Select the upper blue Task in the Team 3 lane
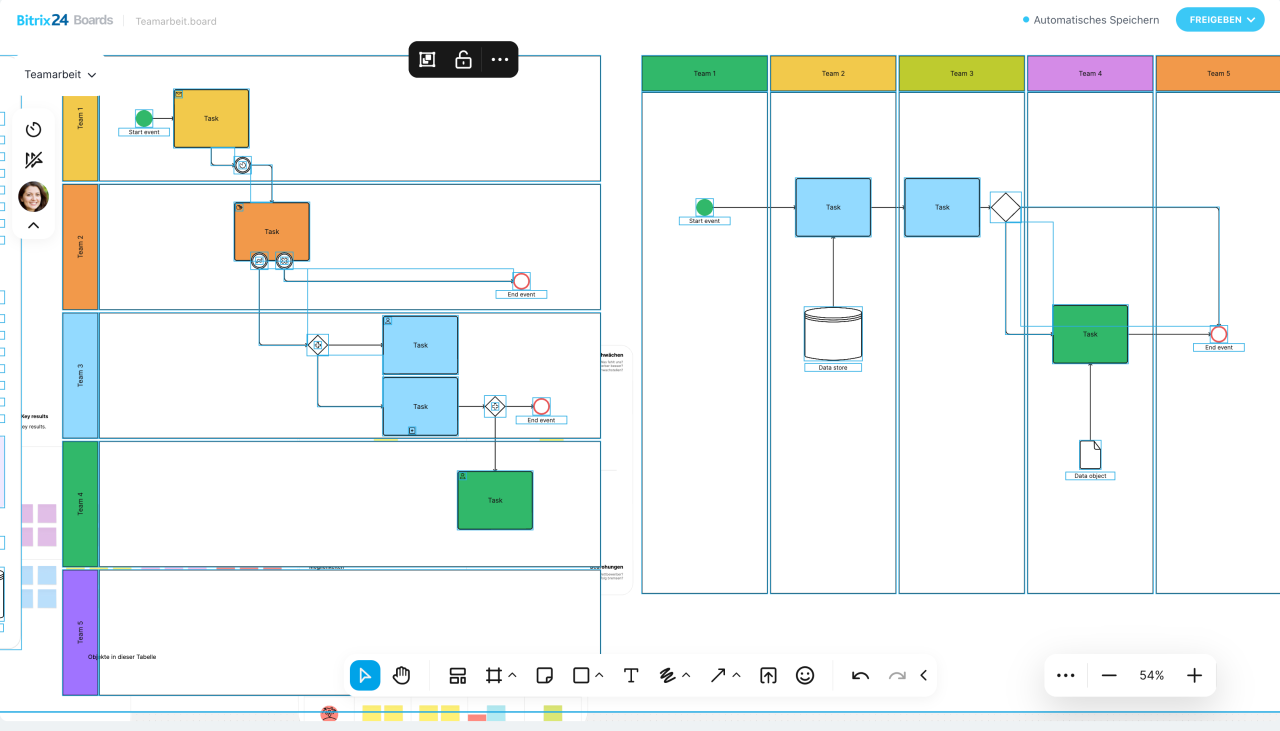The width and height of the screenshot is (1280, 731). click(x=420, y=345)
